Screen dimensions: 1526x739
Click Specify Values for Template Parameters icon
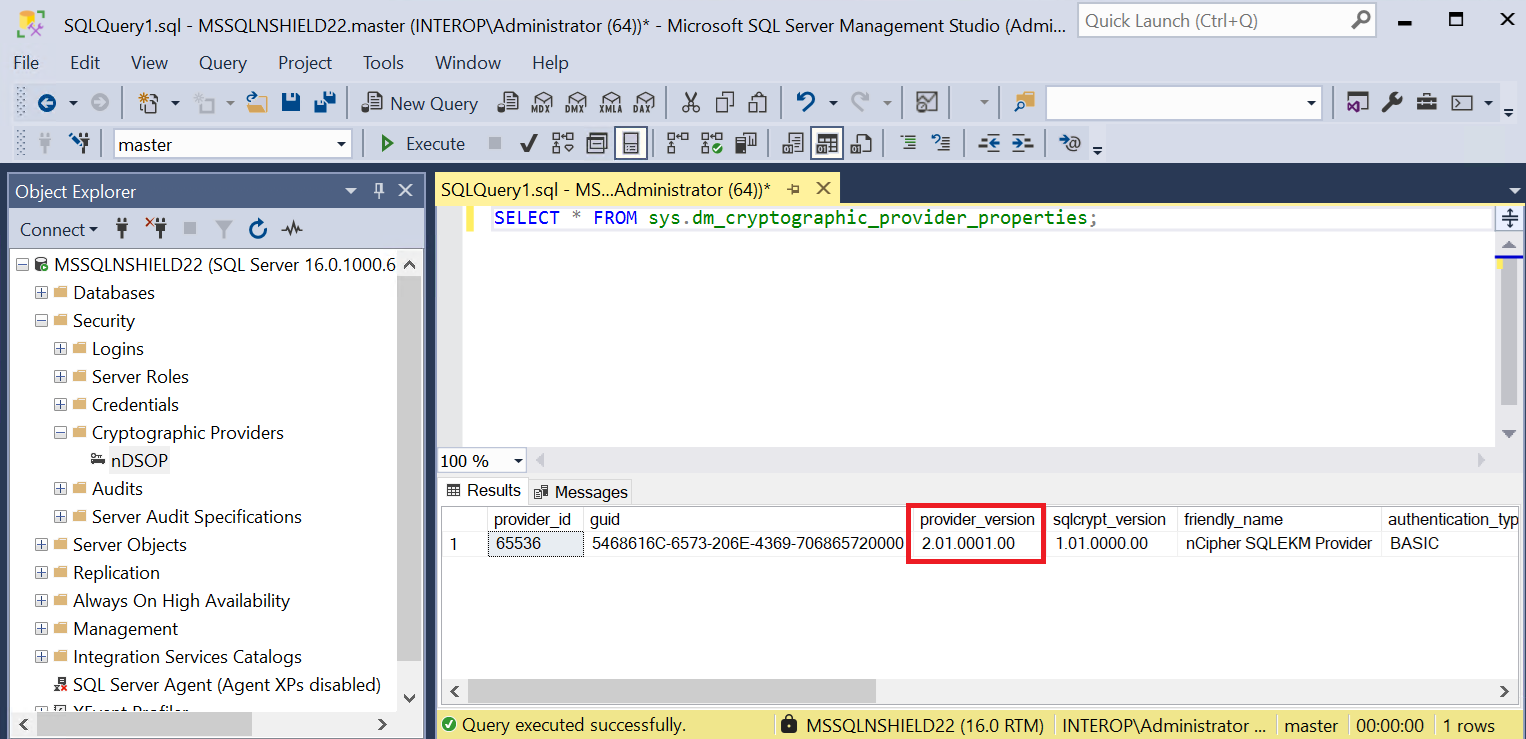[x=1069, y=143]
